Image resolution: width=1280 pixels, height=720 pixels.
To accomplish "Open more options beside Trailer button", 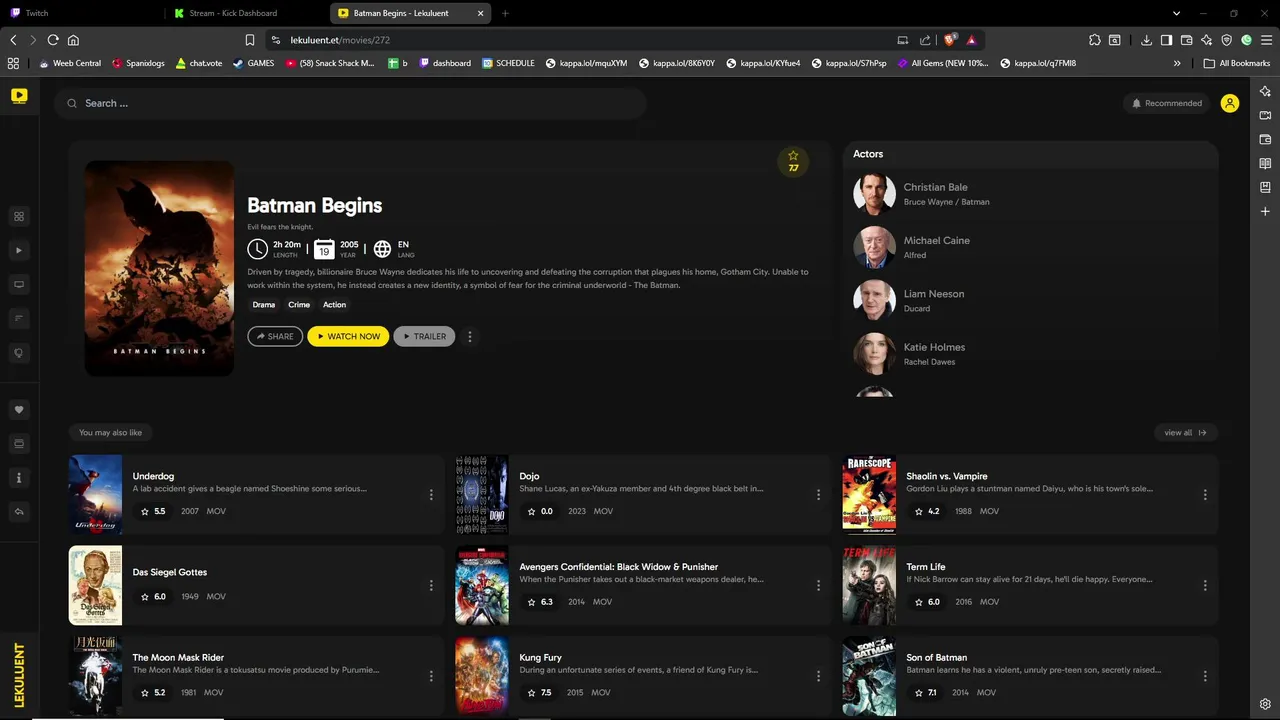I will pos(470,337).
